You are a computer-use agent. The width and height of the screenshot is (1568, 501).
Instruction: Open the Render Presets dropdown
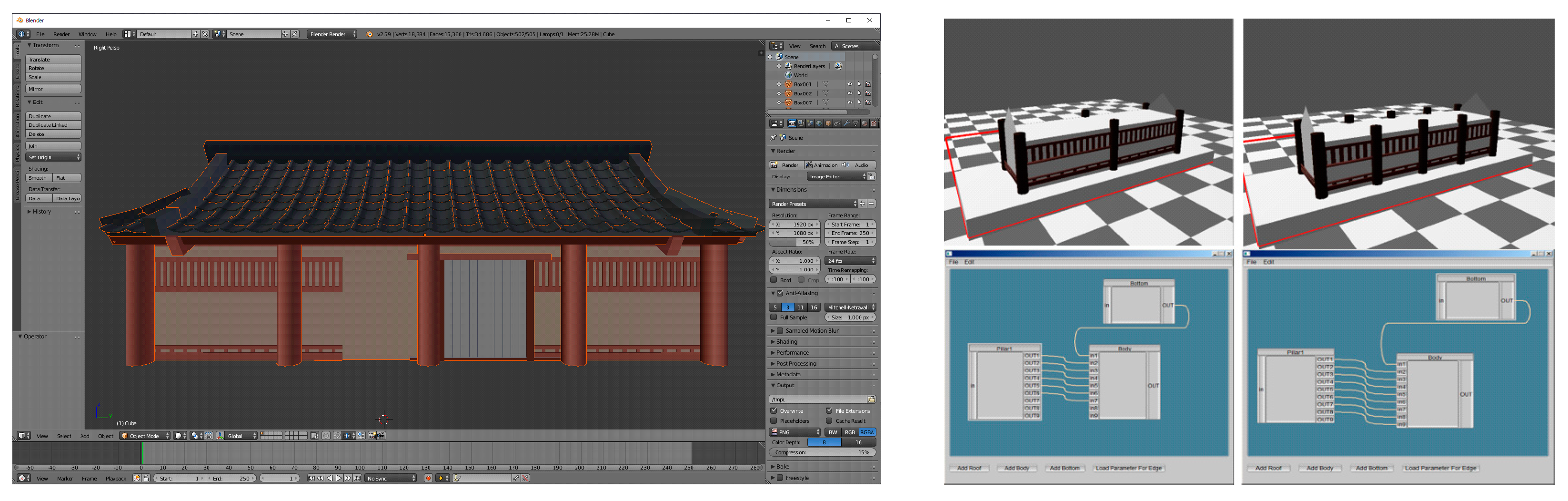click(813, 204)
